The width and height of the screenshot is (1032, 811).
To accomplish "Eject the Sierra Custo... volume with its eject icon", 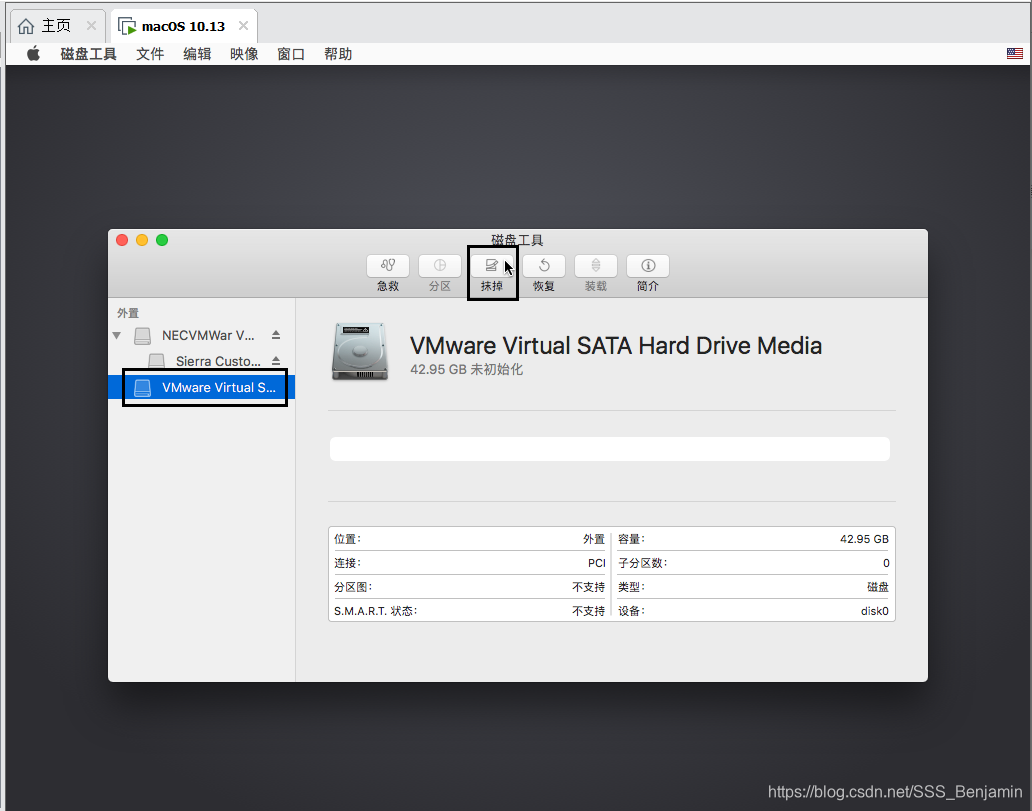I will coord(276,361).
